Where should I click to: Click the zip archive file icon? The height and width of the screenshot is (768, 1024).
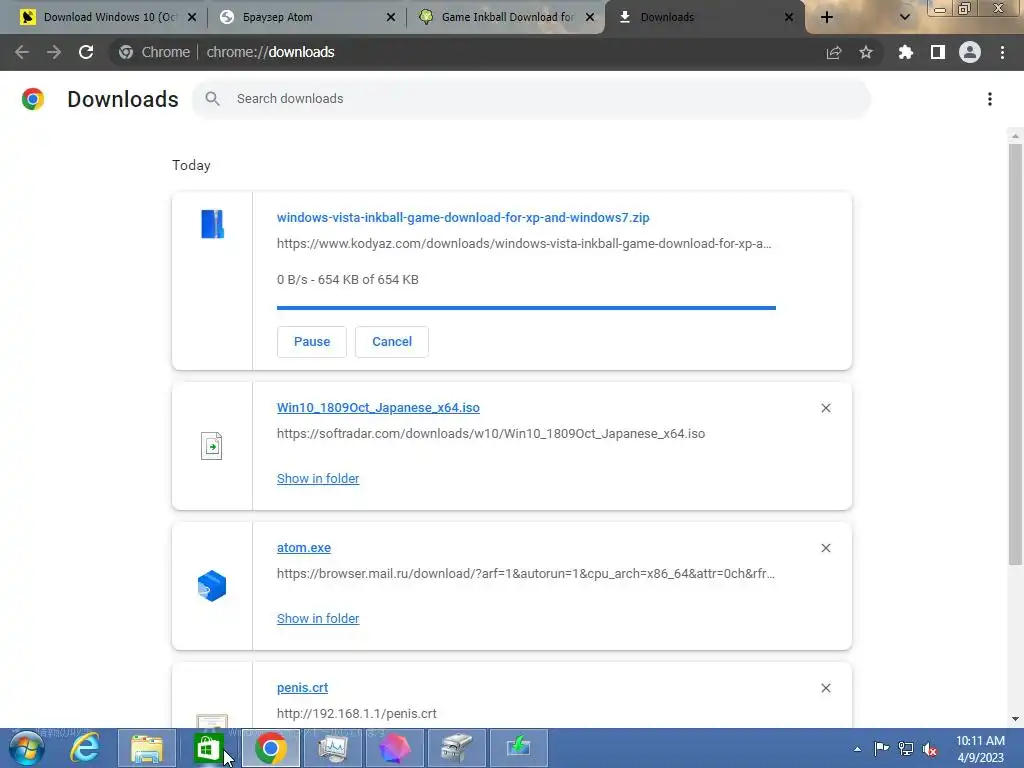click(212, 224)
